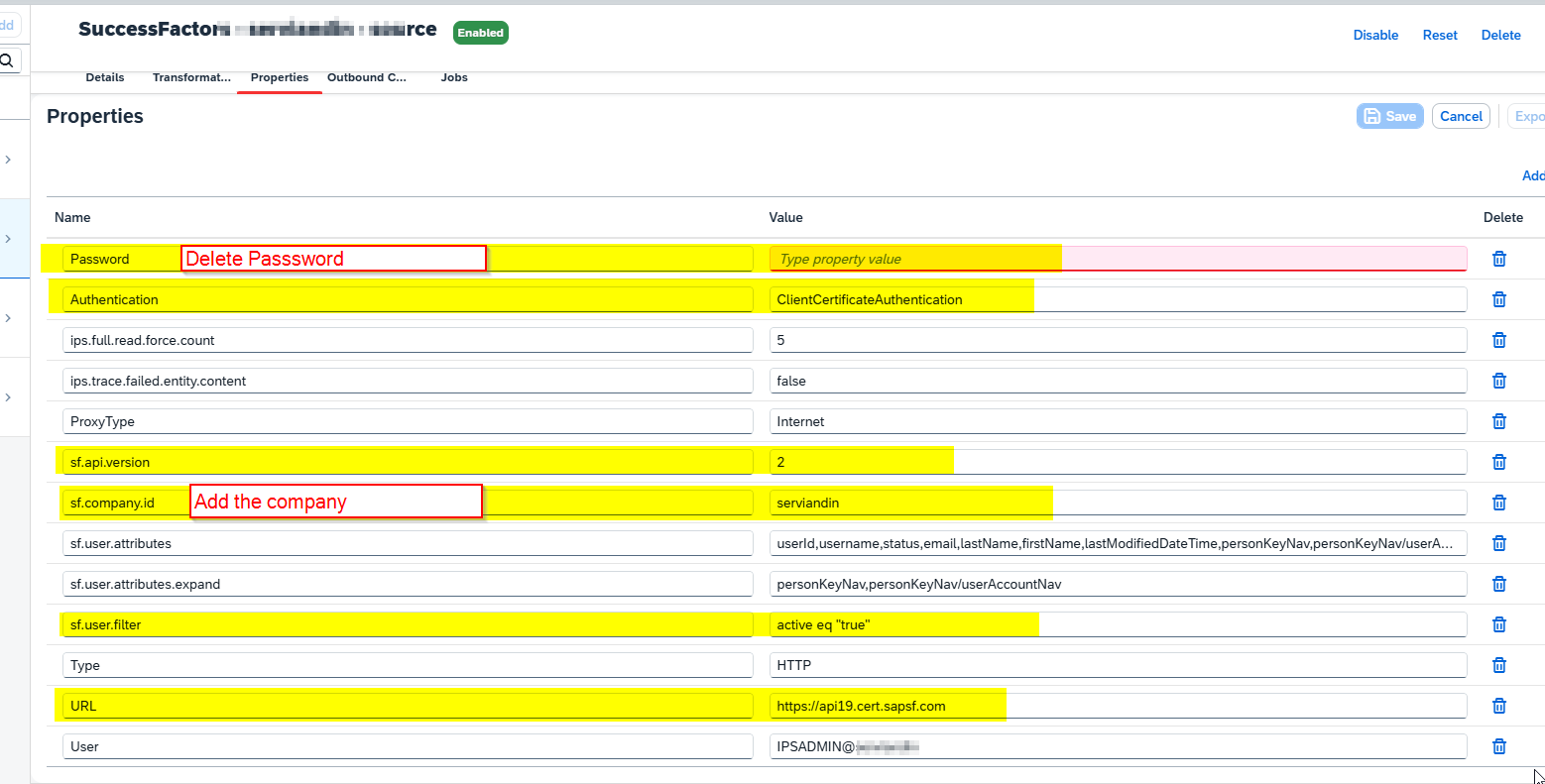The image size is (1545, 784).
Task: Reset the source system
Action: (x=1440, y=35)
